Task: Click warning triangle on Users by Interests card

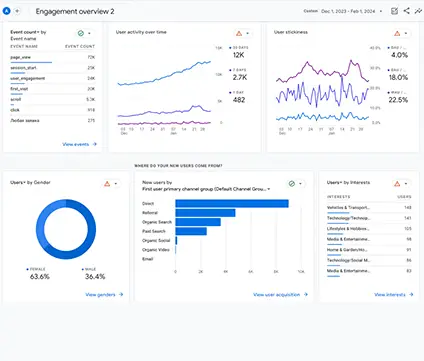Action: pos(397,184)
